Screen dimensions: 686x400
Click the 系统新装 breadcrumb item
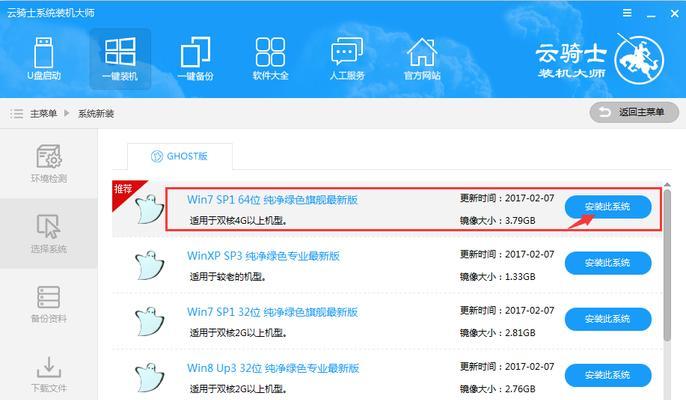tap(96, 114)
